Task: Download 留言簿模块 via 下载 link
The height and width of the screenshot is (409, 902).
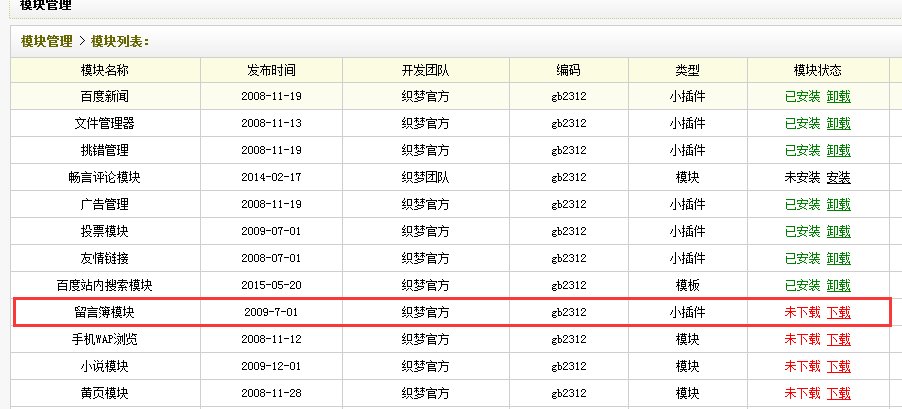Action: click(x=838, y=312)
